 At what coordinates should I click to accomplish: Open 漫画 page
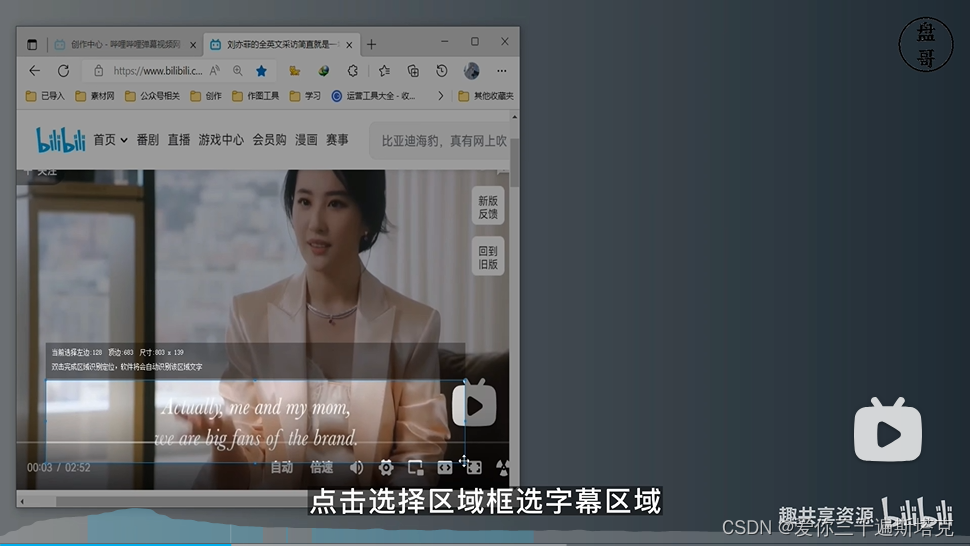coord(306,140)
